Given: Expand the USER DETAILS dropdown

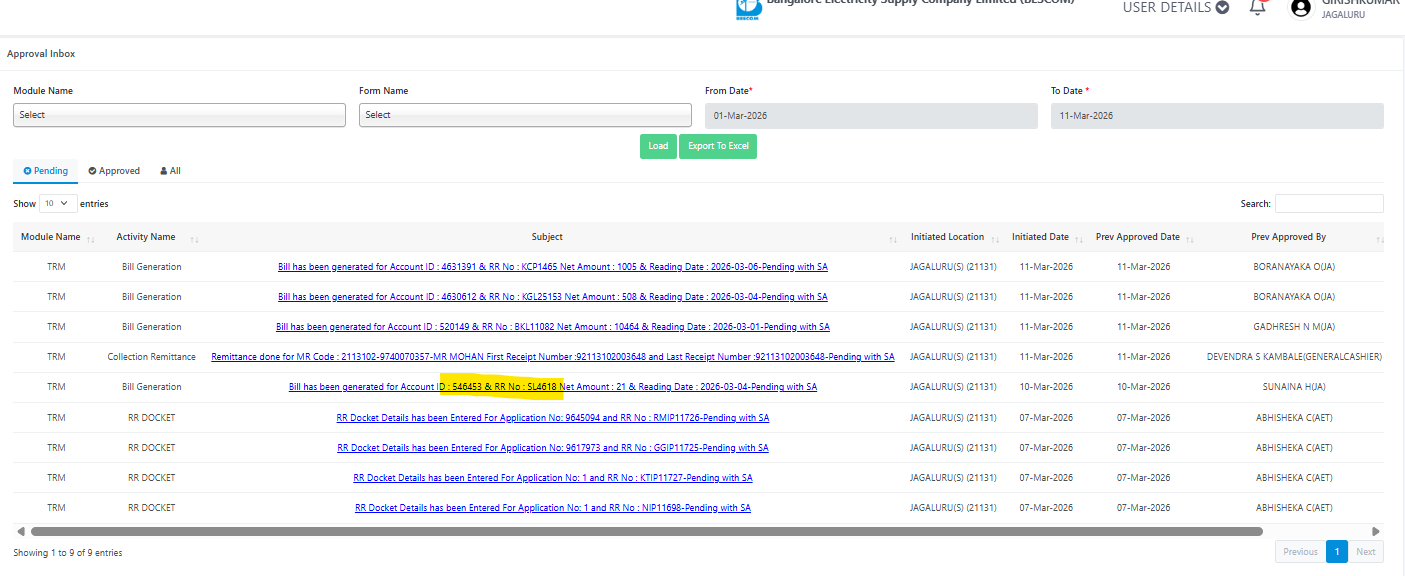Looking at the screenshot, I should [x=1176, y=7].
